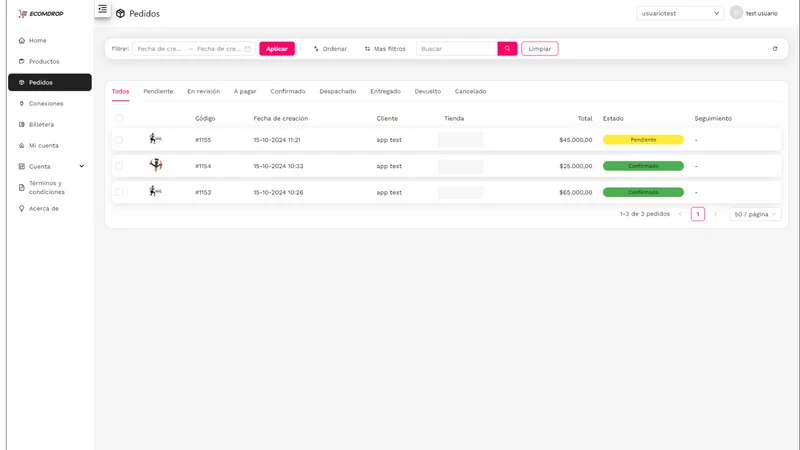The image size is (800, 450).
Task: Open Mi cuenta in the sidebar
Action: click(49, 145)
